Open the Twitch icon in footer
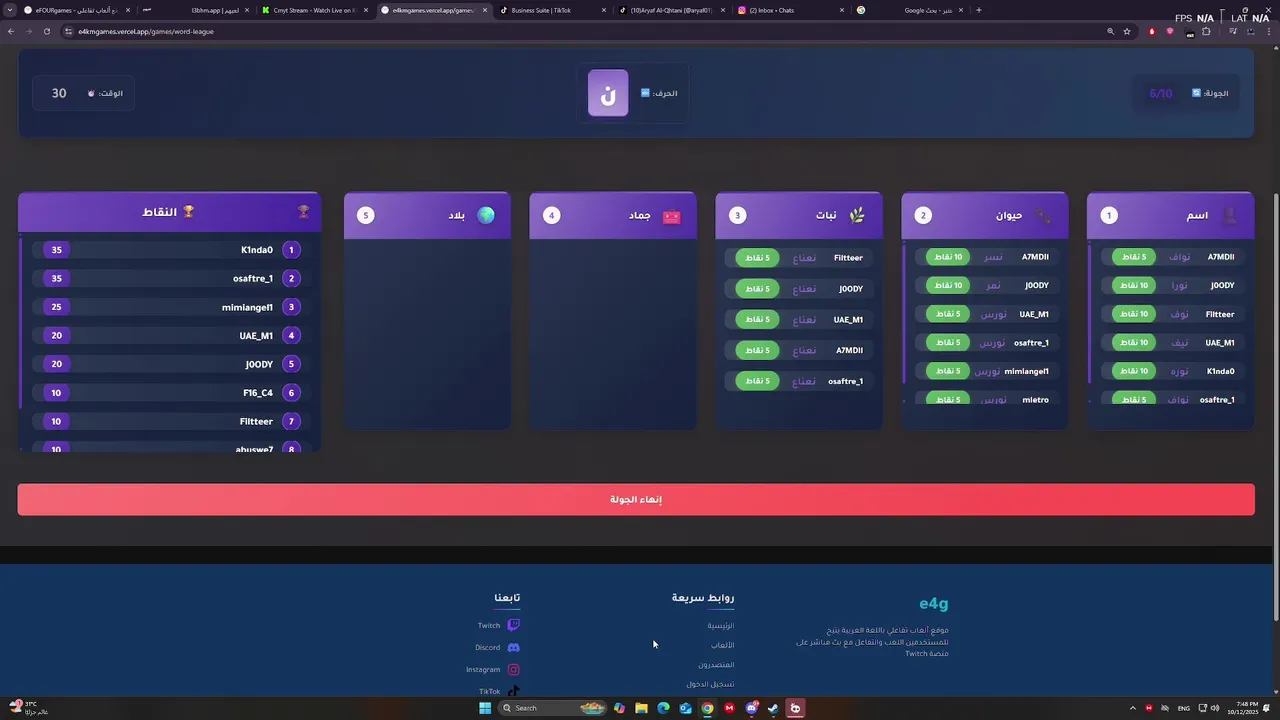The image size is (1280, 720). tap(513, 625)
